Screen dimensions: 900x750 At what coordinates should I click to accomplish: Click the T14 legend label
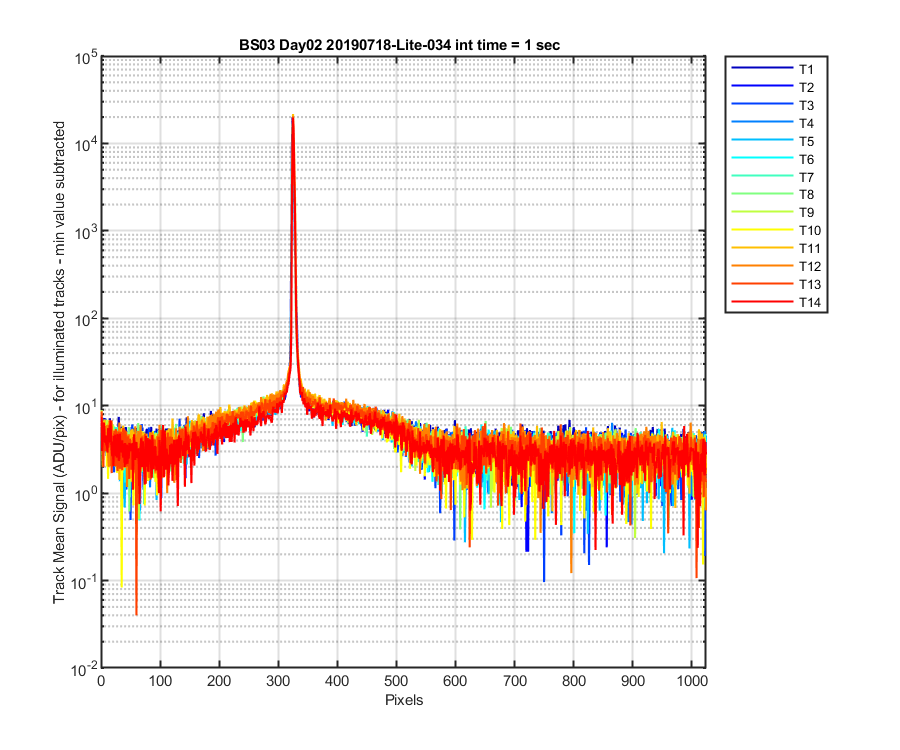point(809,302)
